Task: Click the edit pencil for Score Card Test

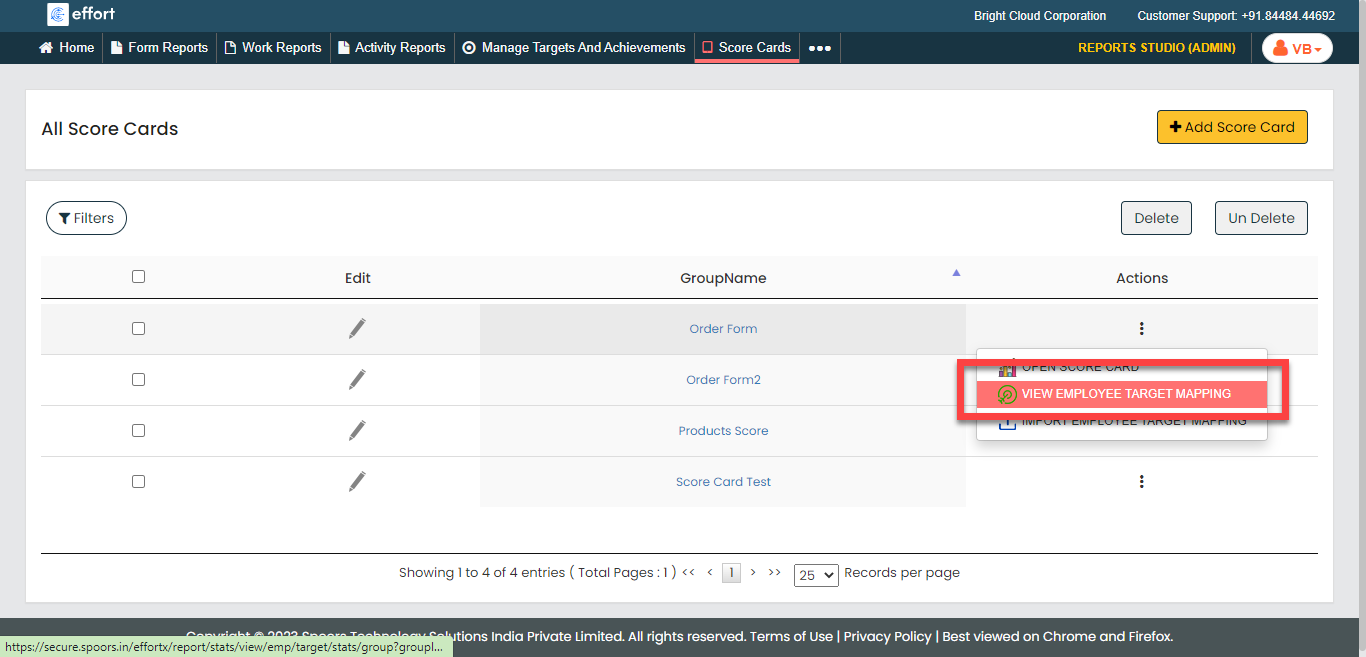Action: pyautogui.click(x=357, y=481)
